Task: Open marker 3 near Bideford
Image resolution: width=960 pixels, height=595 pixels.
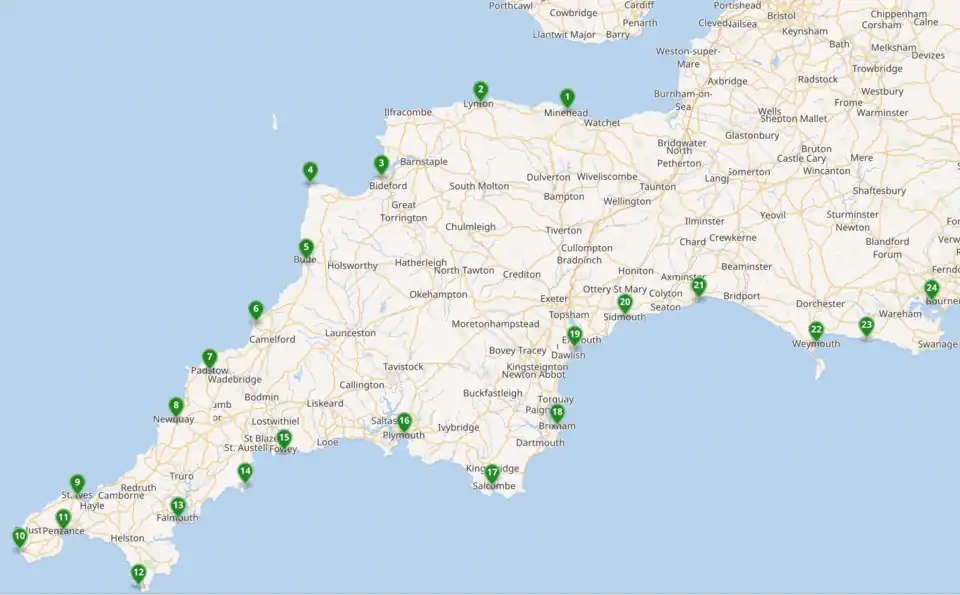Action: (x=381, y=164)
